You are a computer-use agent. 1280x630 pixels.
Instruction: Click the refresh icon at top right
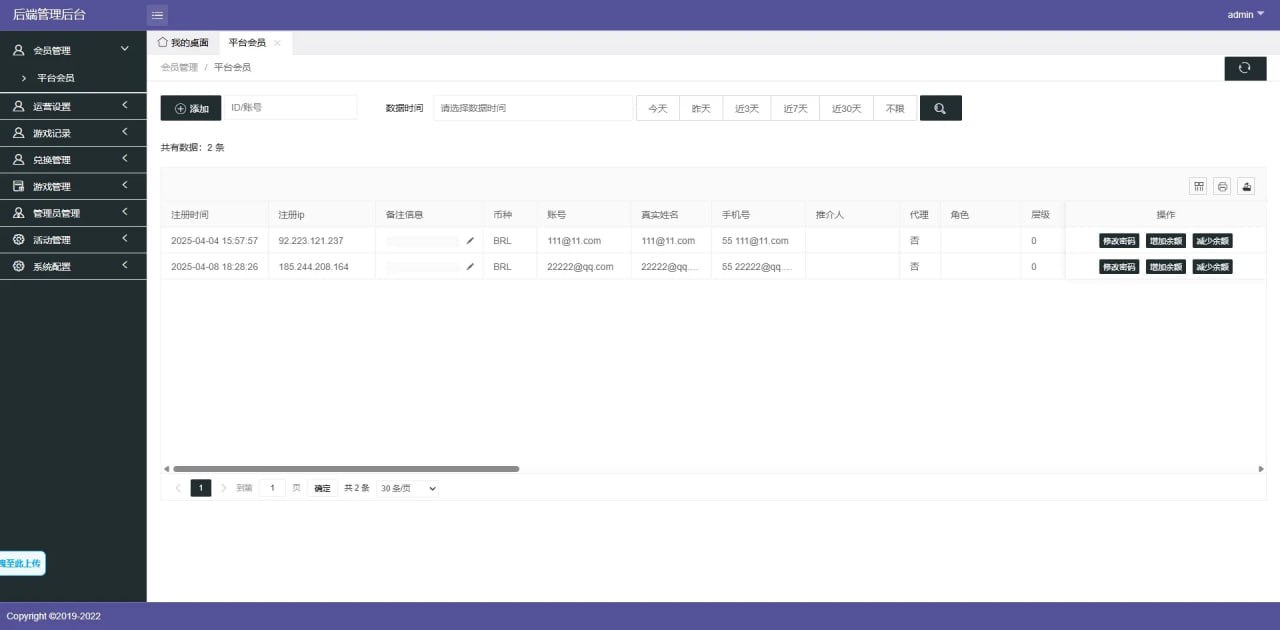click(x=1244, y=67)
